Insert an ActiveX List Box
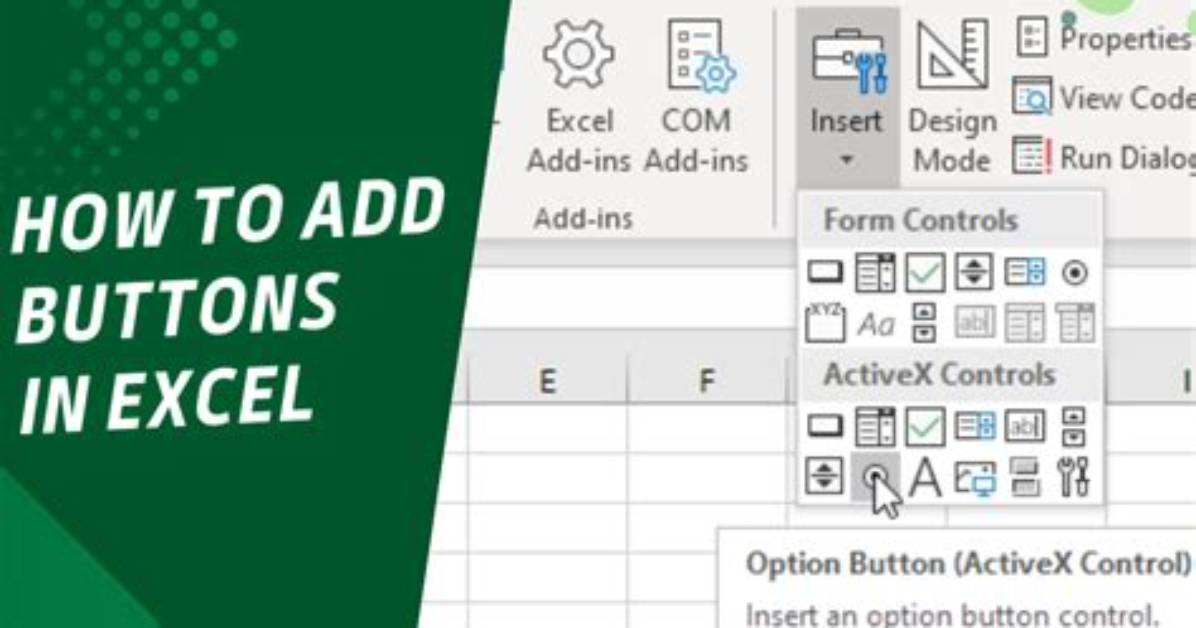 pyautogui.click(x=975, y=426)
